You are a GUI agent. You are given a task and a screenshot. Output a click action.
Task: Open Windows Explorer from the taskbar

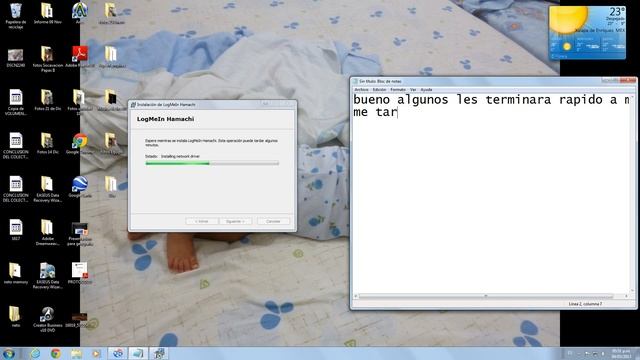click(x=76, y=353)
